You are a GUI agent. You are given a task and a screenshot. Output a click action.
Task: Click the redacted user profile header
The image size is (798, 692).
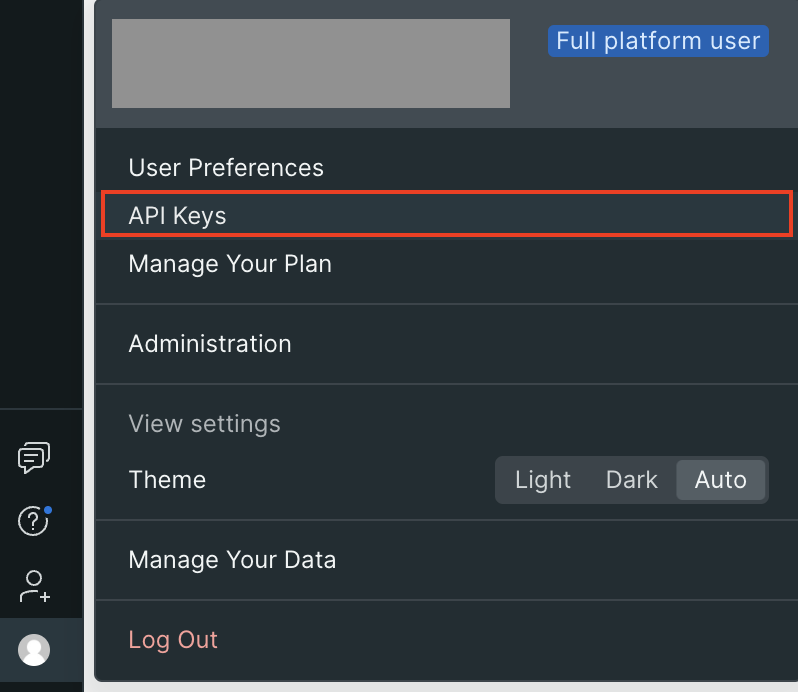pos(310,63)
